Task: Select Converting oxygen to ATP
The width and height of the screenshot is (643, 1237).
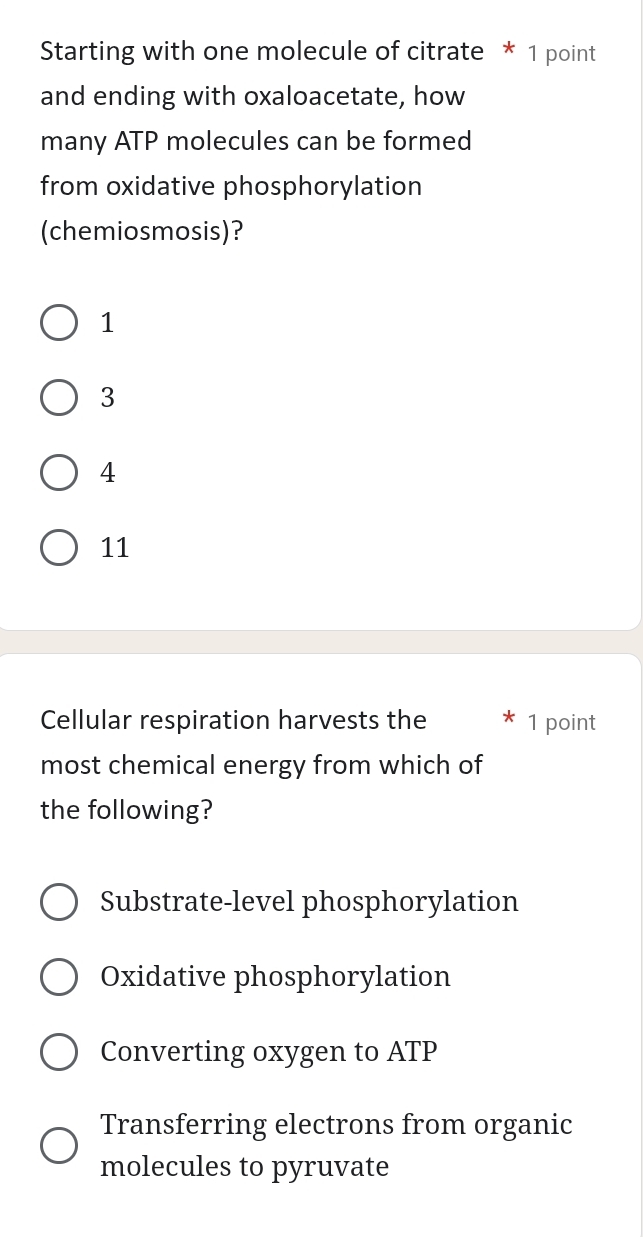Action: tap(59, 1051)
